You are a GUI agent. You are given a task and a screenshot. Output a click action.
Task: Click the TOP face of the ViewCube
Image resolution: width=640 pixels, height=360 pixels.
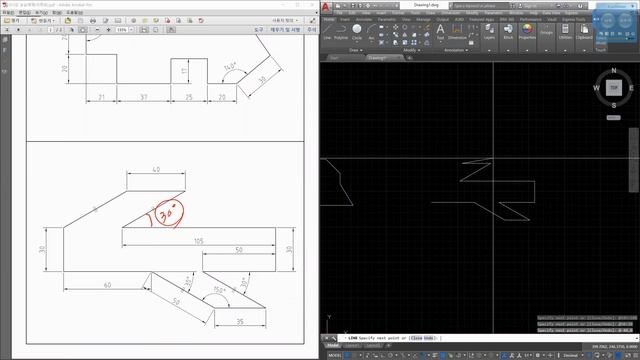point(613,88)
